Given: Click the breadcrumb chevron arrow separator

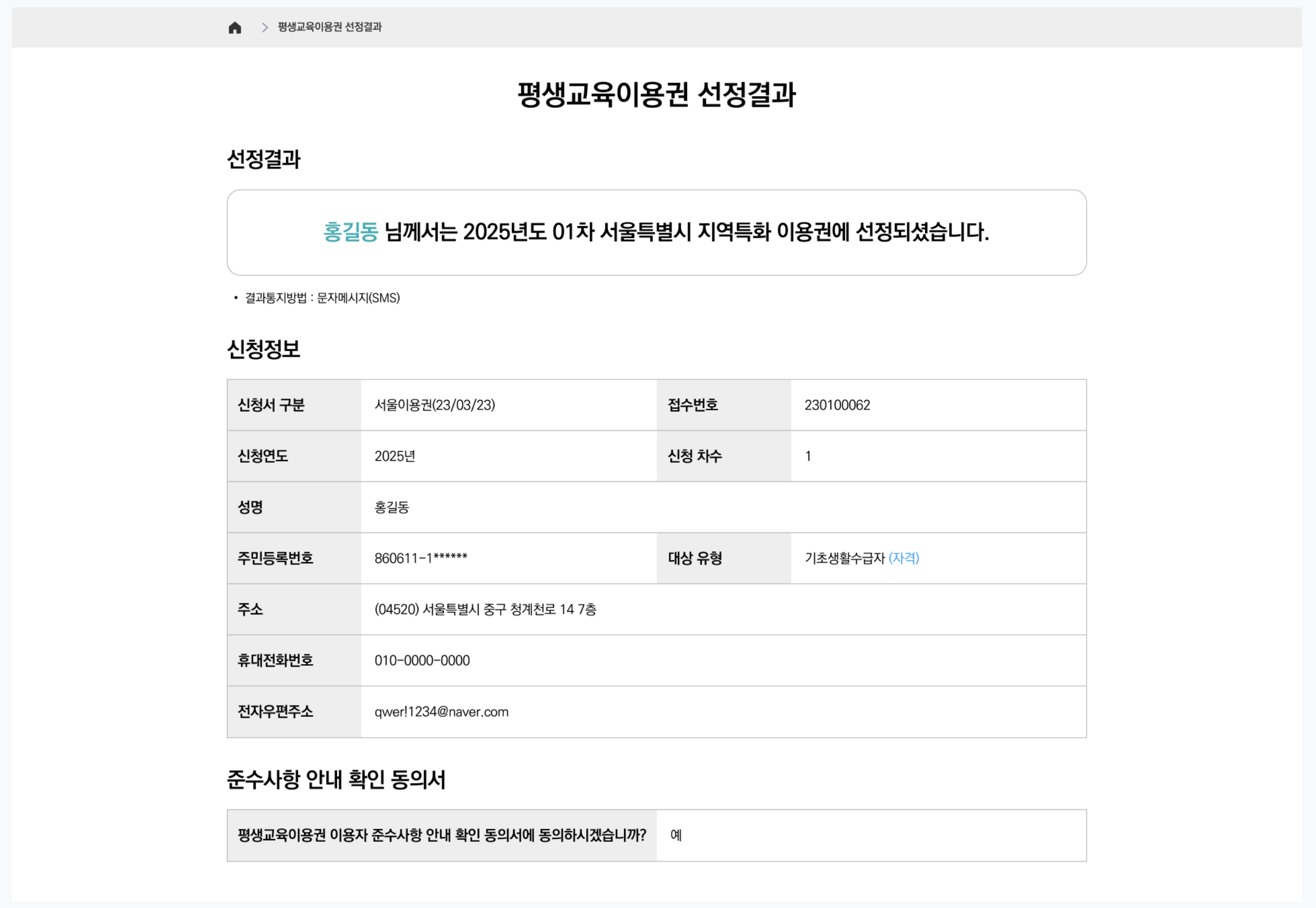Looking at the screenshot, I should [264, 27].
